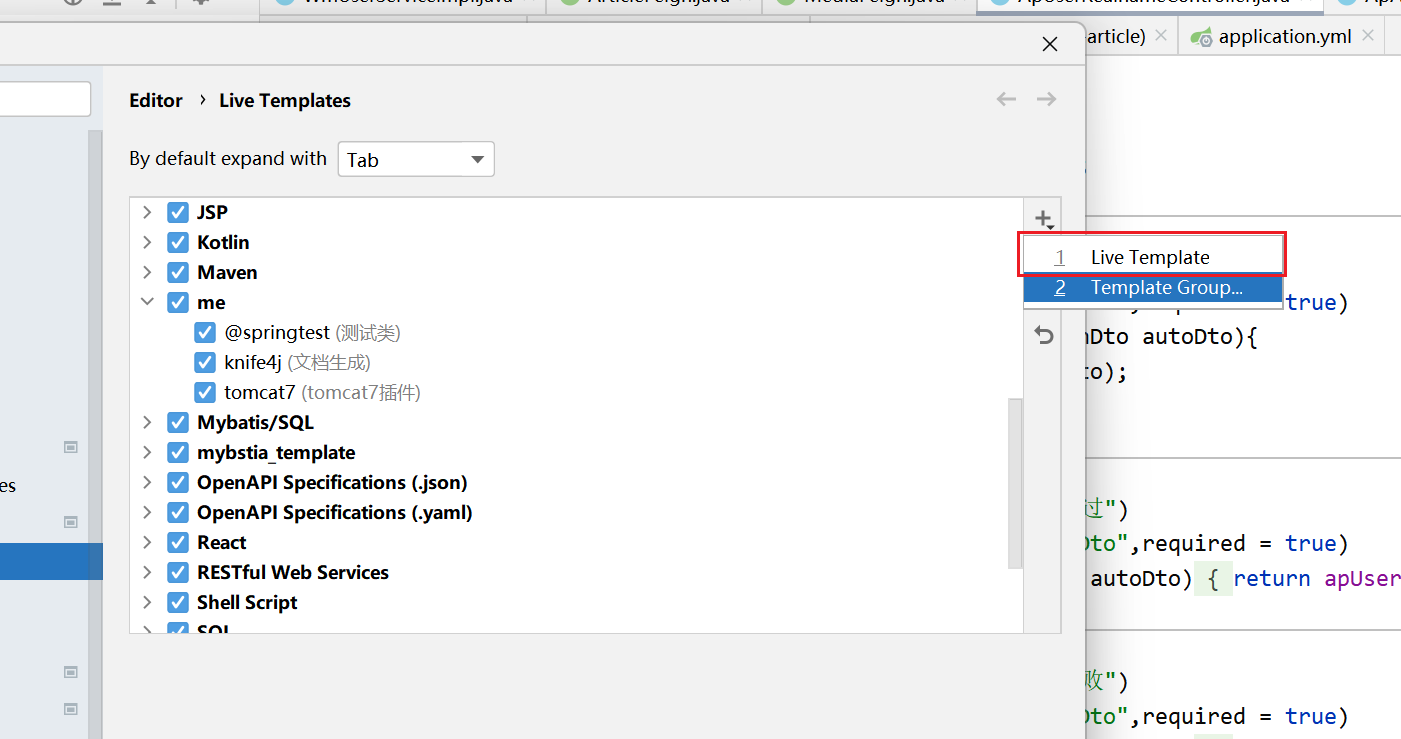Toggle the React group checkbox
1401x739 pixels.
(x=178, y=542)
